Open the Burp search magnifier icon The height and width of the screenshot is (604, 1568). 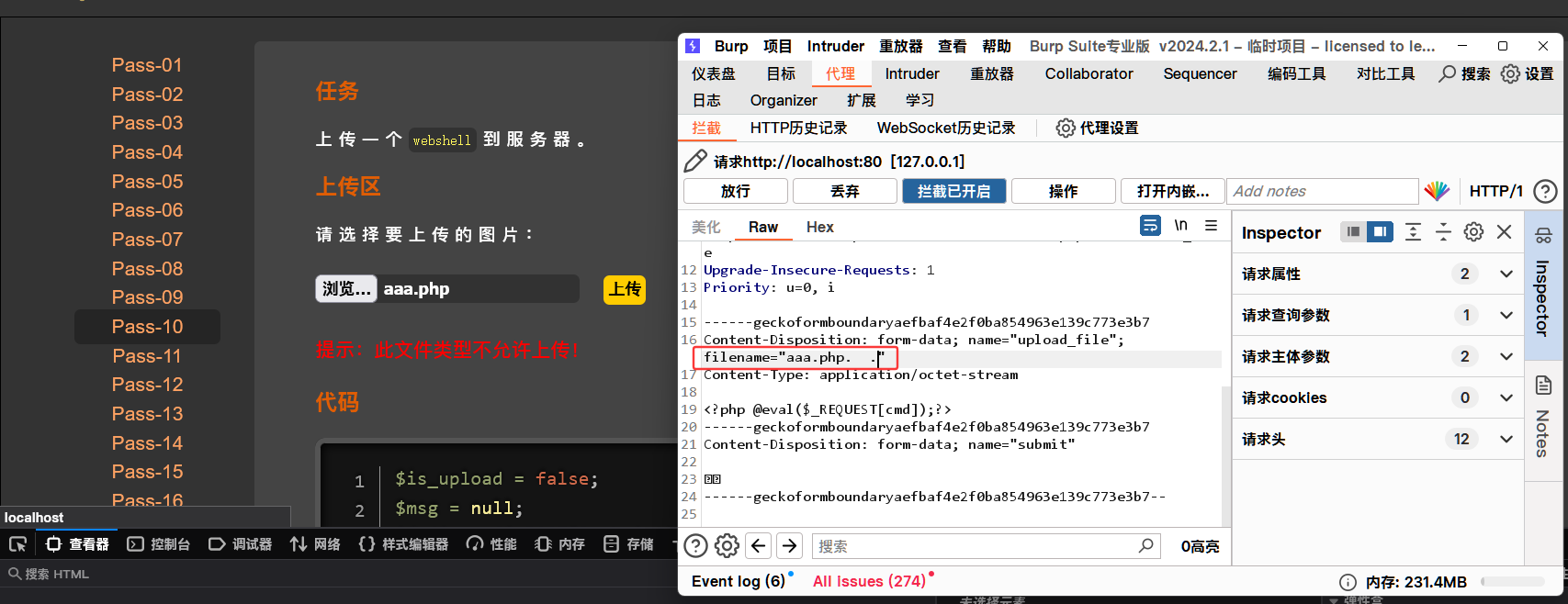(1447, 73)
